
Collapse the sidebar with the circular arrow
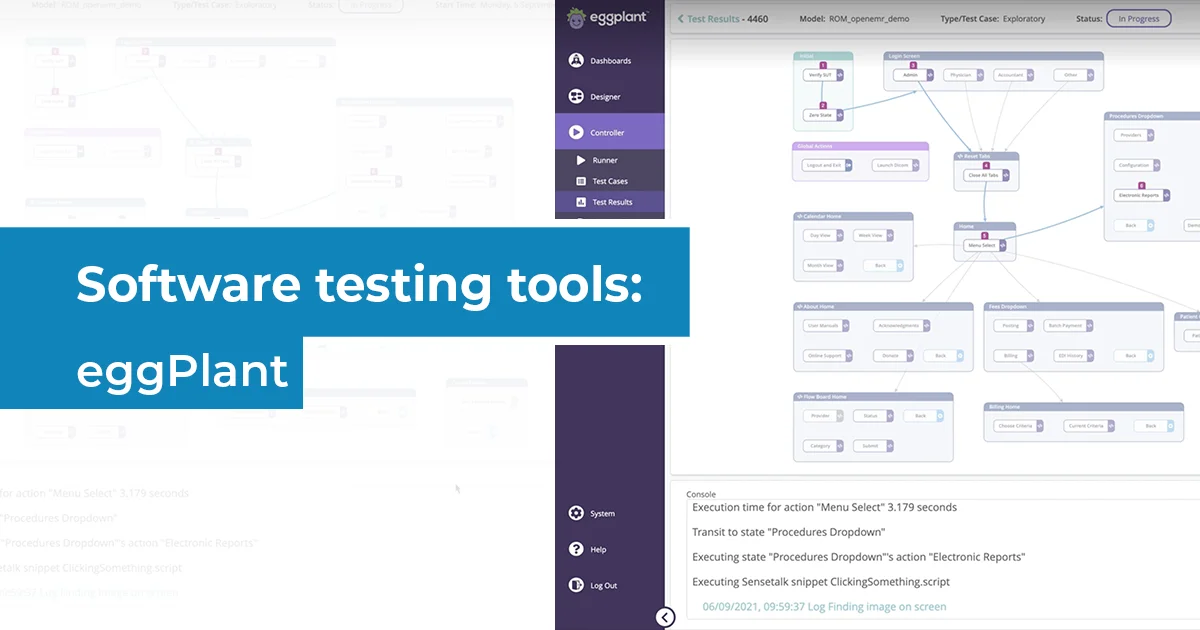[x=666, y=617]
